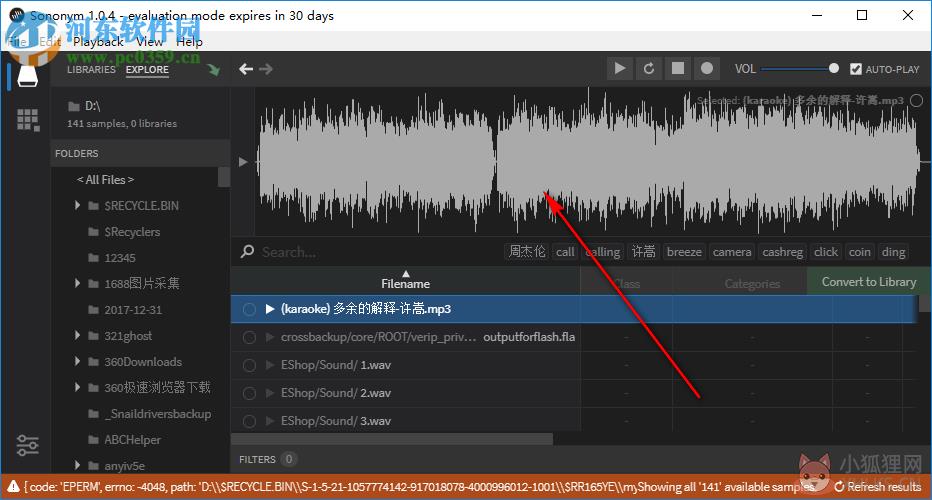This screenshot has height=500, width=932.
Task: Click the folders panel vertical scrollbar
Action: pos(223,177)
